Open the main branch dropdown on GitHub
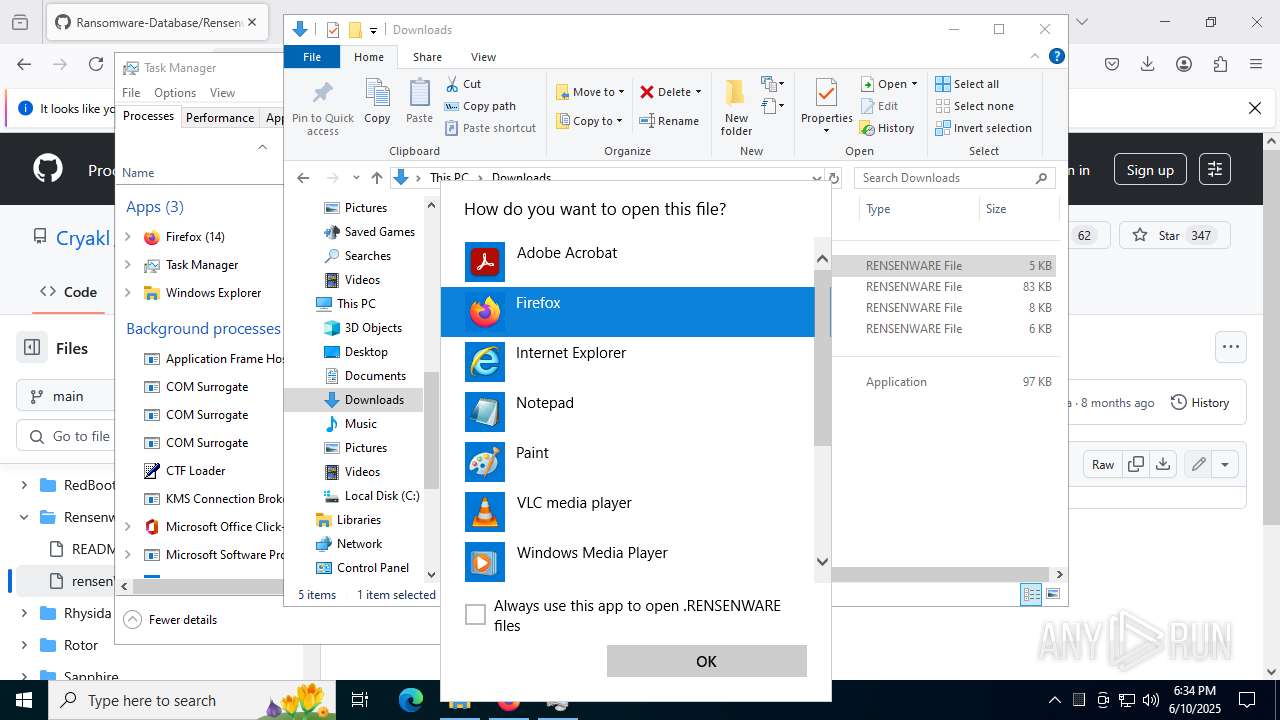The height and width of the screenshot is (720, 1280). 66,396
